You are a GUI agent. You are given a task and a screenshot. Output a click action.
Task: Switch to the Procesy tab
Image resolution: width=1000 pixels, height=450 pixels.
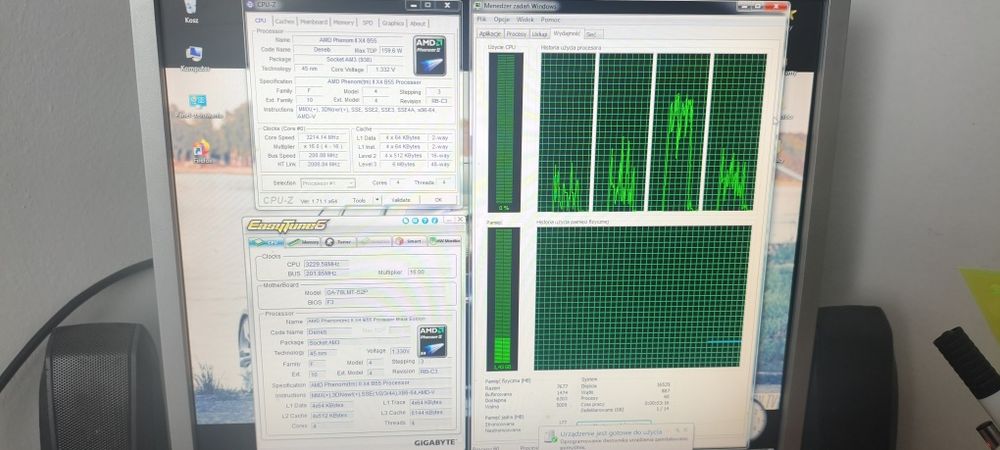tap(516, 34)
